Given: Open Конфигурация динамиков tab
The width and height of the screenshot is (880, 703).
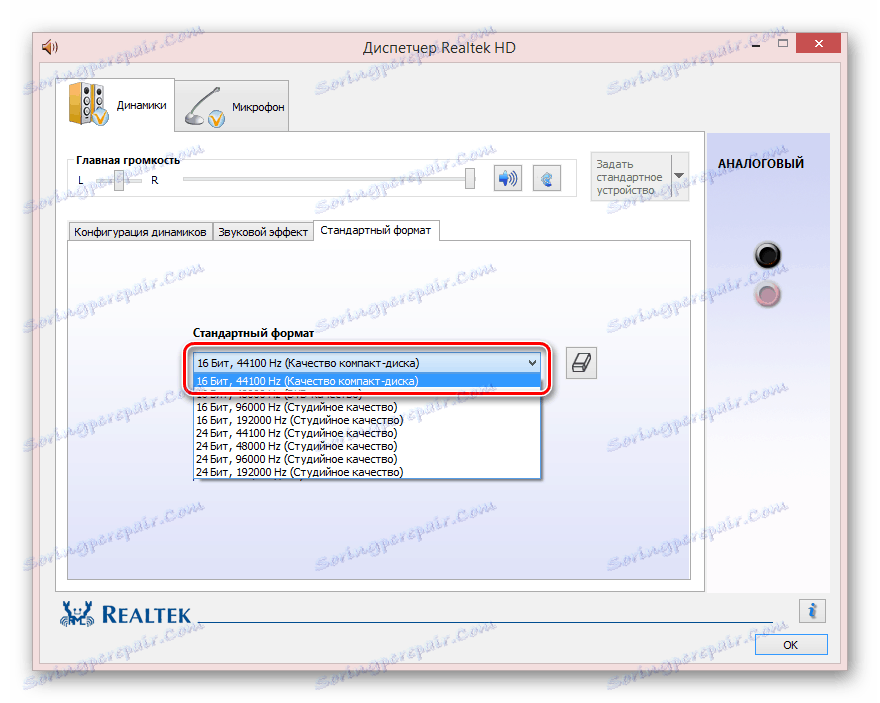Looking at the screenshot, I should pos(140,232).
